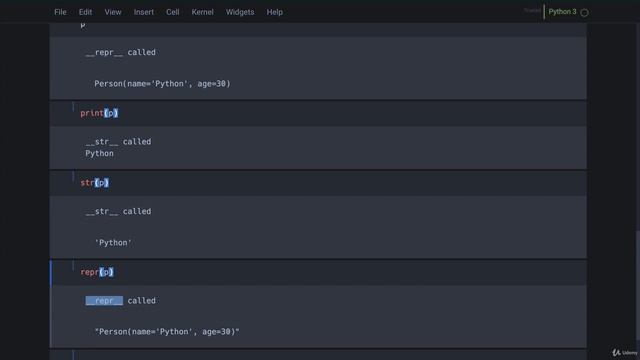Screen dimensions: 640x360
Task: Open the Edit menu
Action: 85,12
